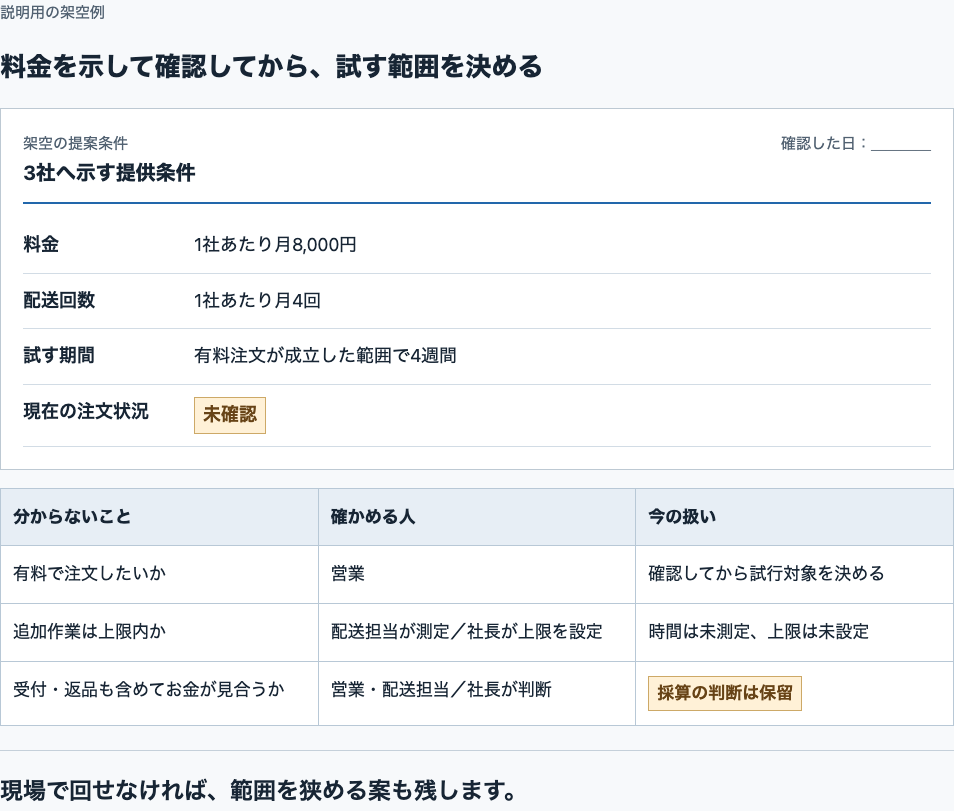Click the '説明用の架空例' caption at top
Screen dimensions: 954x811
click(52, 12)
